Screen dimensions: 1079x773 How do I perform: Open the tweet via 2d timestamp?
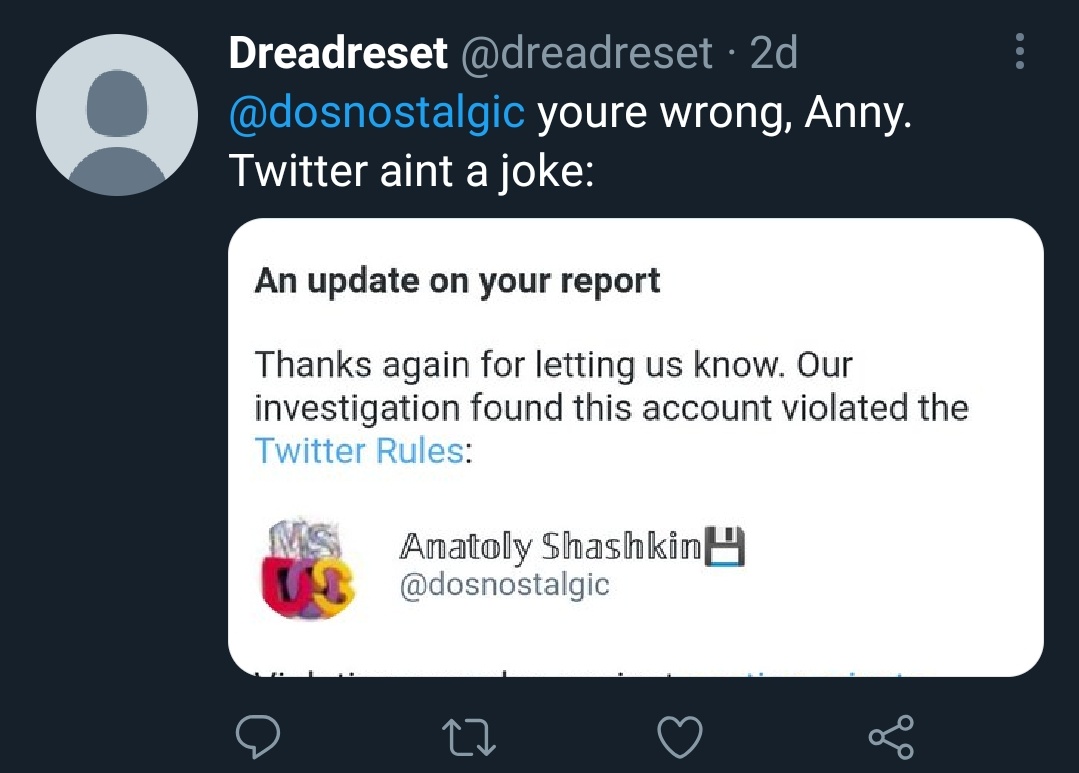point(773,52)
